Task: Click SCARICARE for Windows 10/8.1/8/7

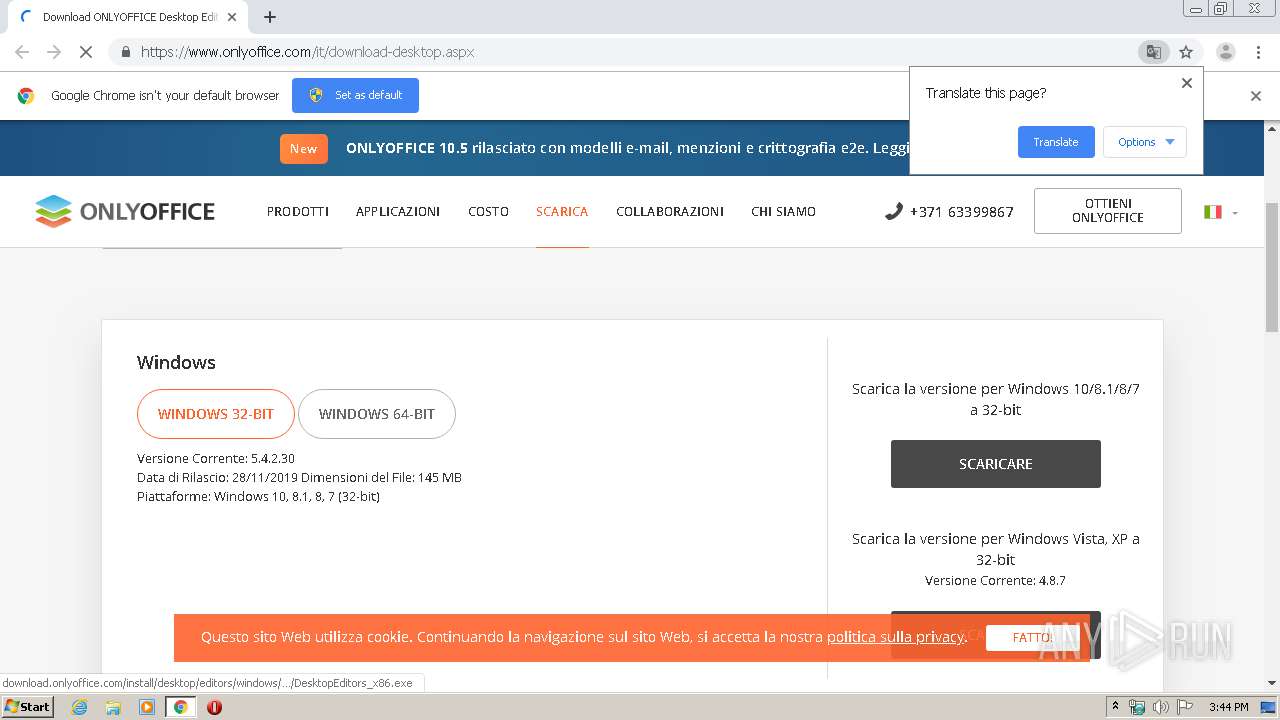Action: click(996, 464)
